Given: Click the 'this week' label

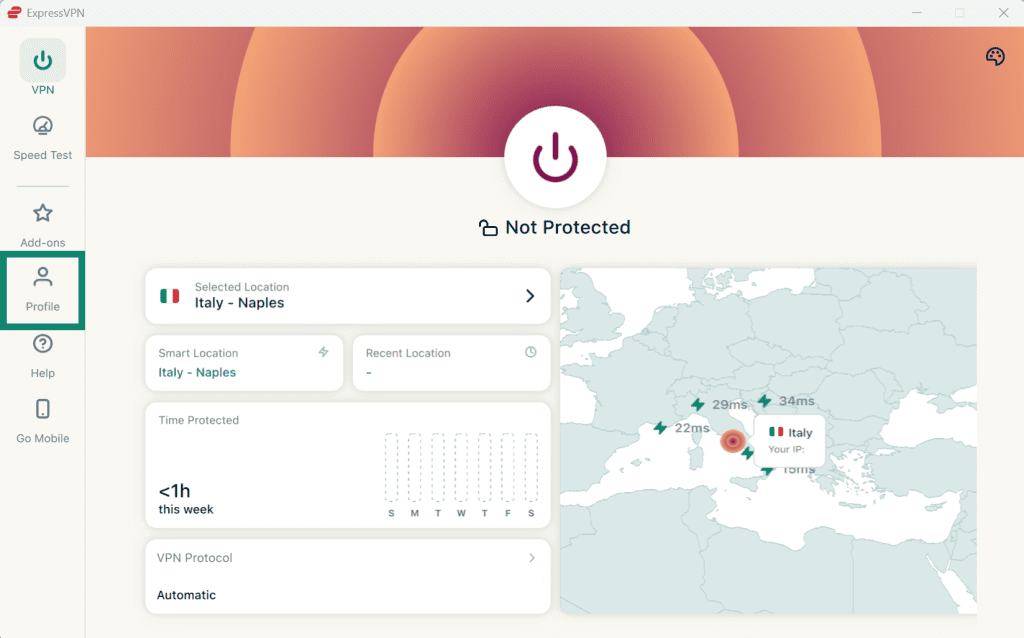Looking at the screenshot, I should [185, 509].
